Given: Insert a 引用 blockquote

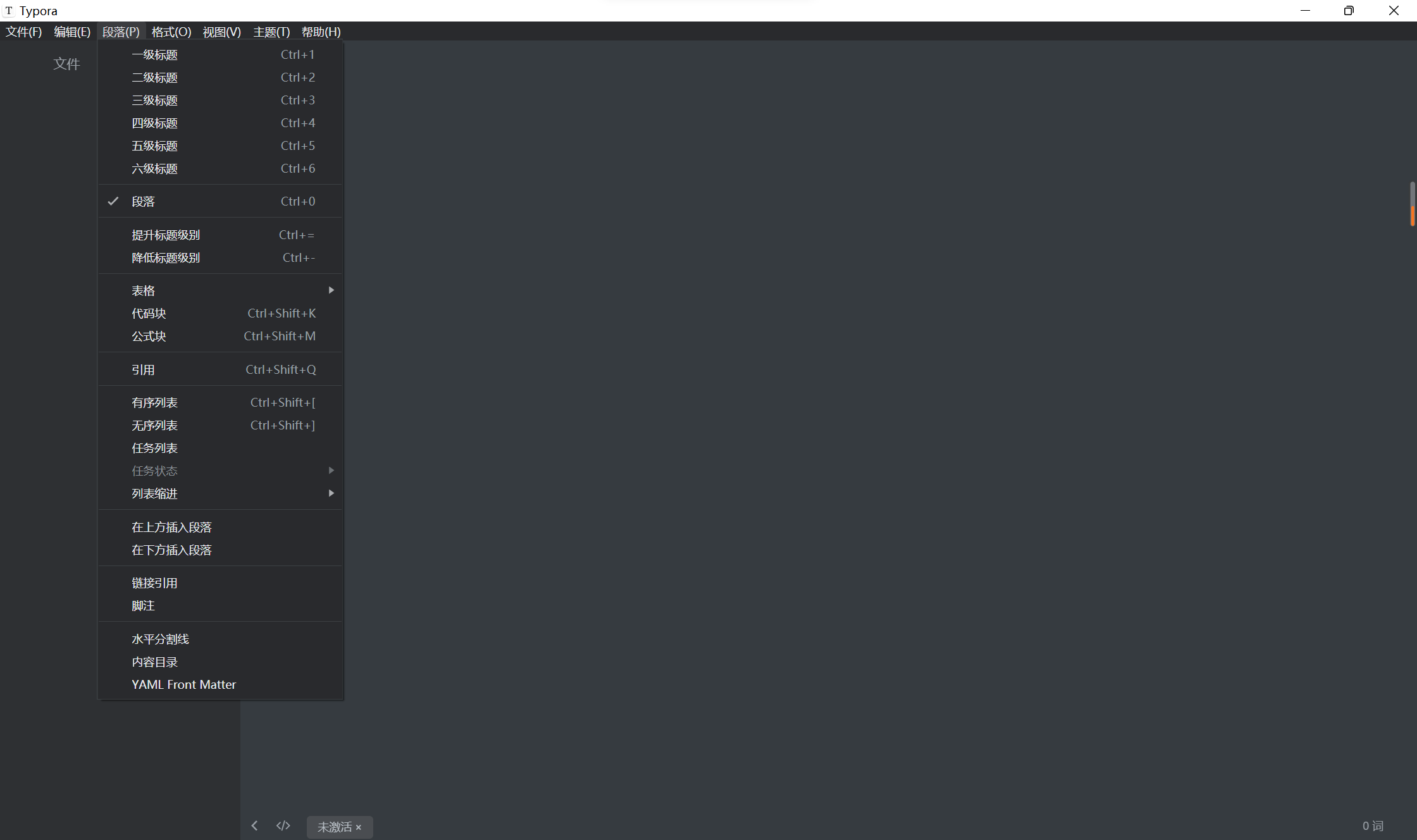Looking at the screenshot, I should point(220,369).
